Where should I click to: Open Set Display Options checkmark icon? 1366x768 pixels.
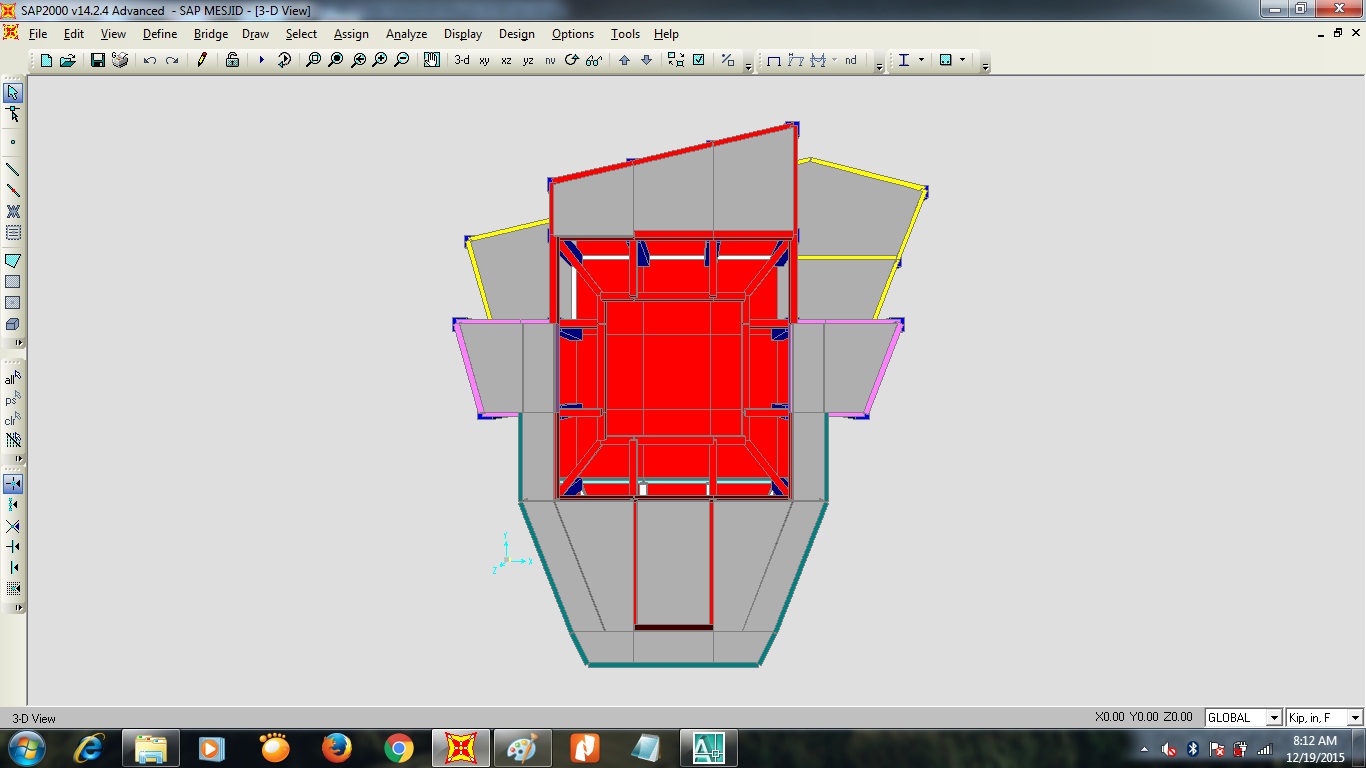coord(698,60)
